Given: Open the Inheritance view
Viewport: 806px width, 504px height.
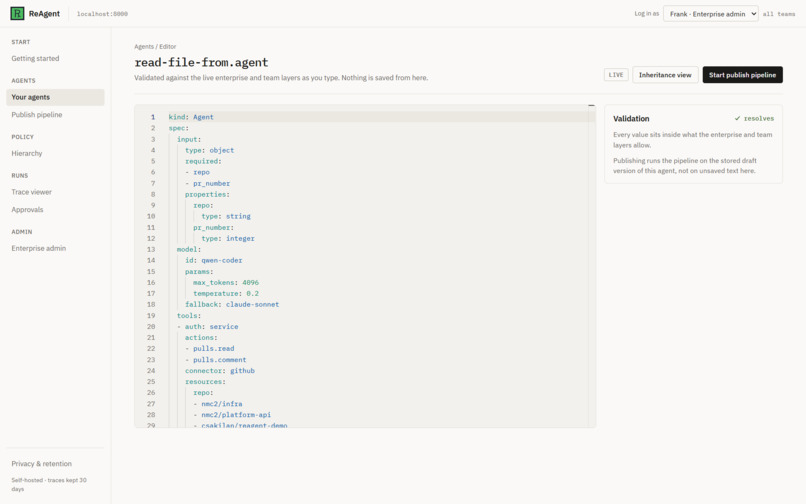Looking at the screenshot, I should 665,75.
